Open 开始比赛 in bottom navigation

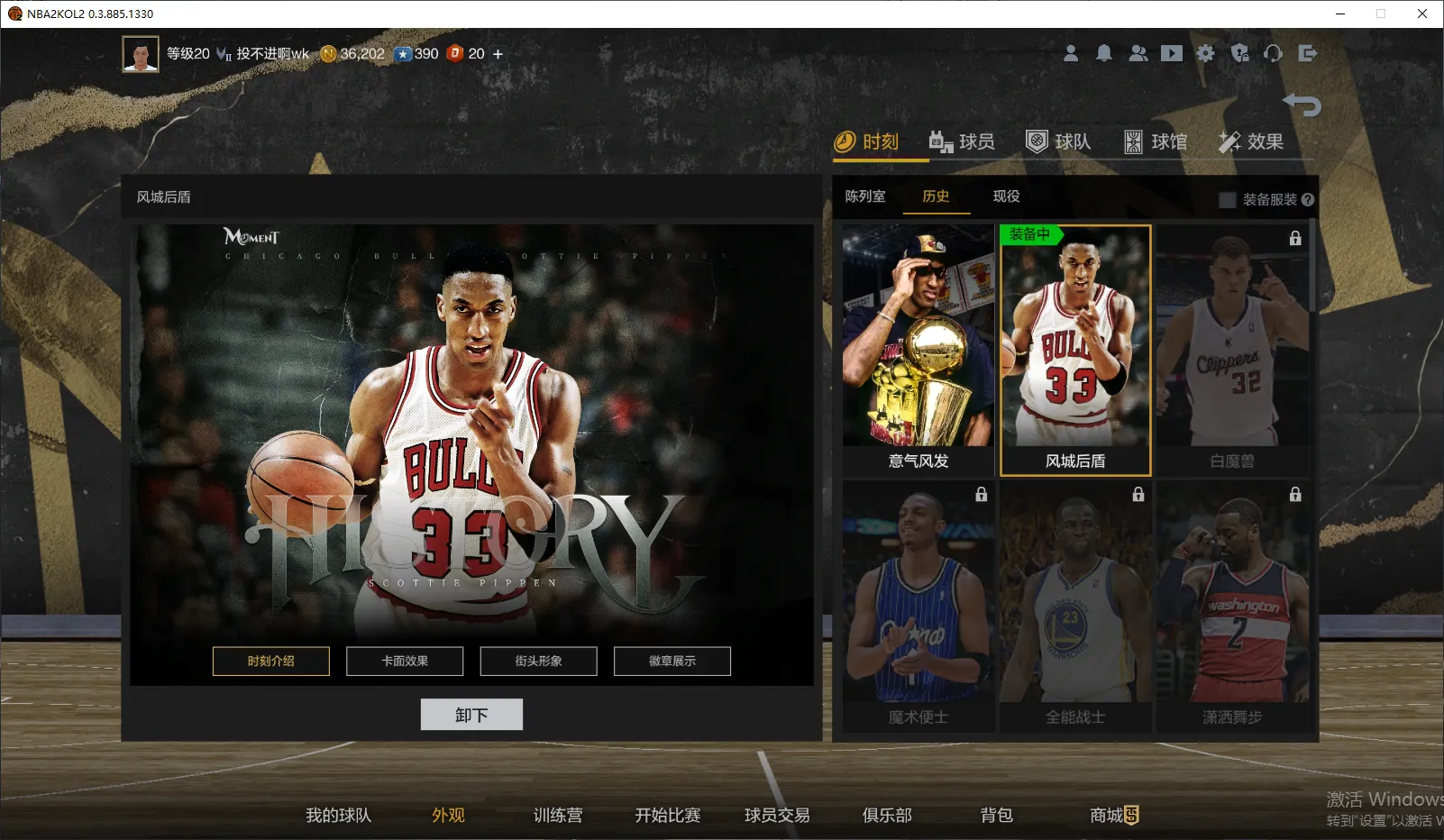(x=667, y=815)
